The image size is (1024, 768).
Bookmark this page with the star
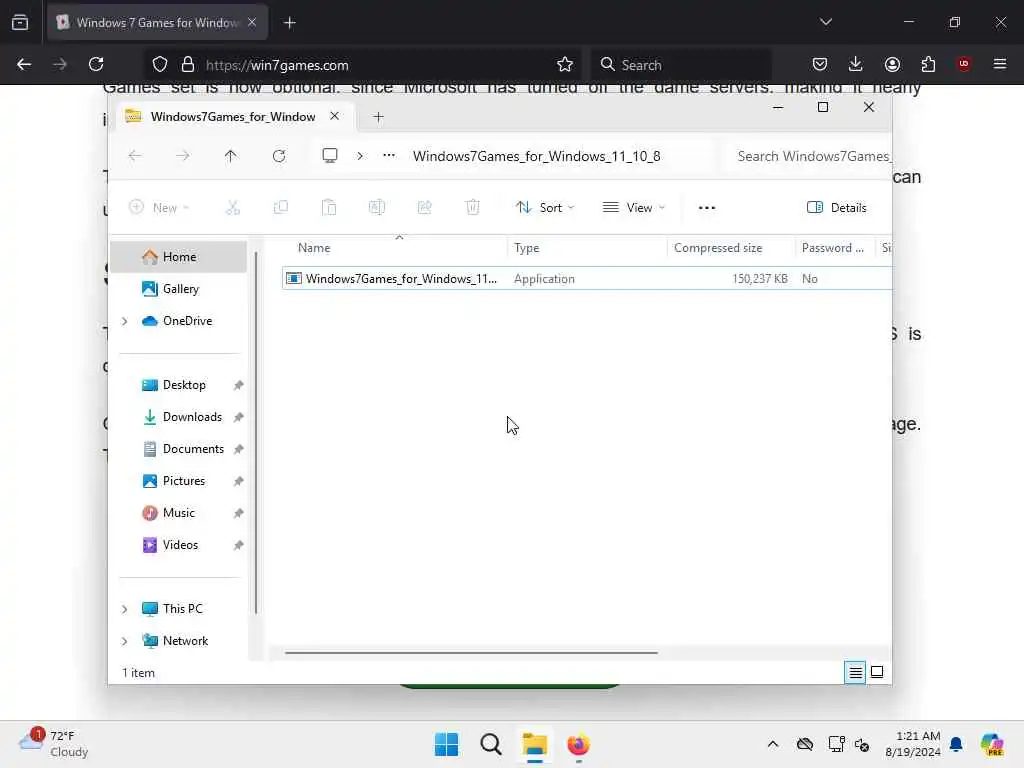coord(565,64)
